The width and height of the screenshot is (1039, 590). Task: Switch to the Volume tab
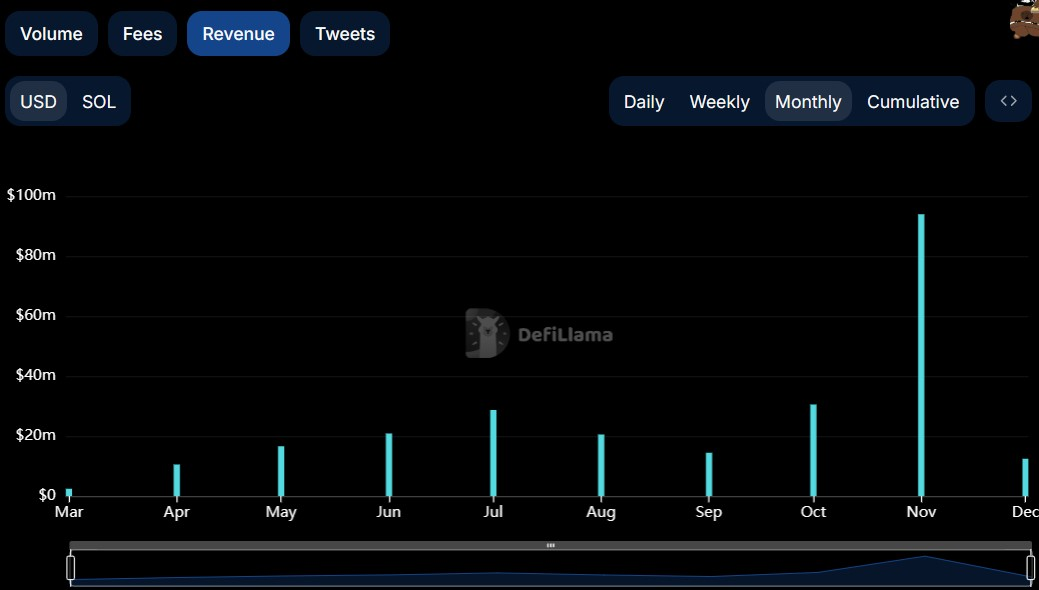[x=51, y=34]
